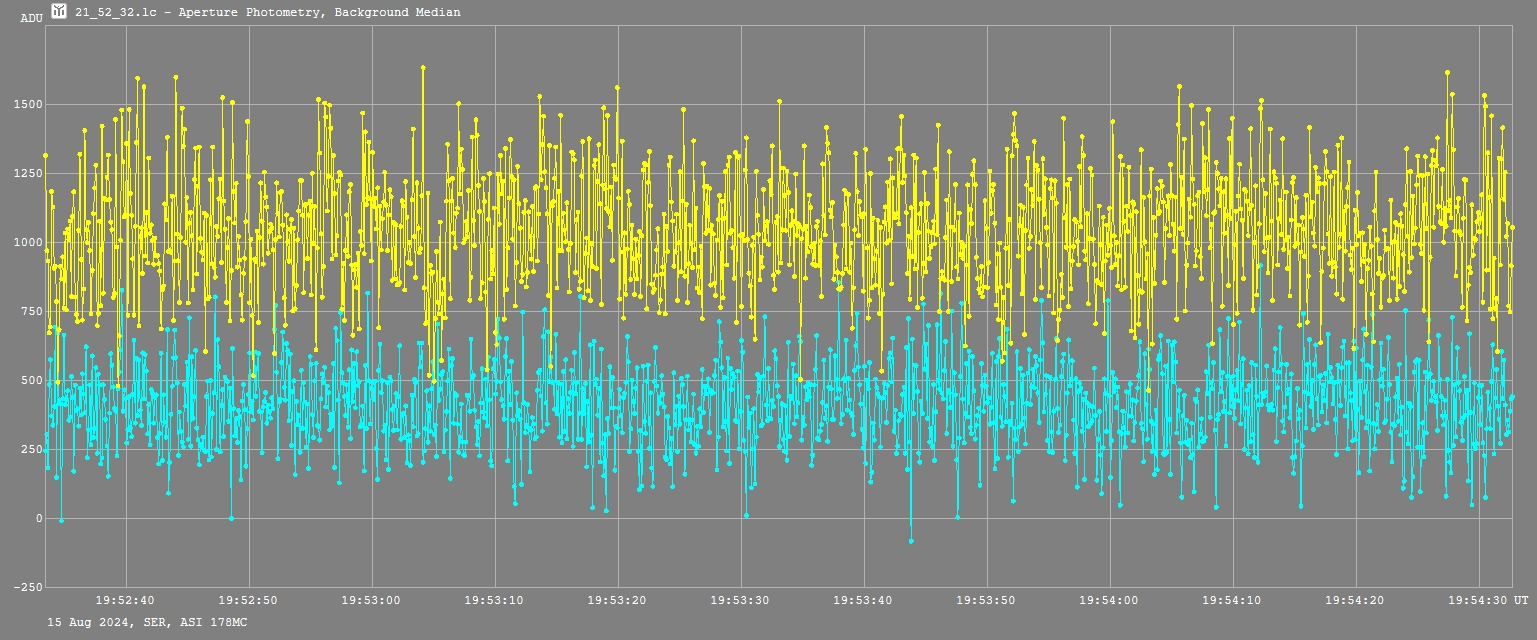Select the 19:53:00 time axis label
The image size is (1537, 640).
click(x=371, y=600)
